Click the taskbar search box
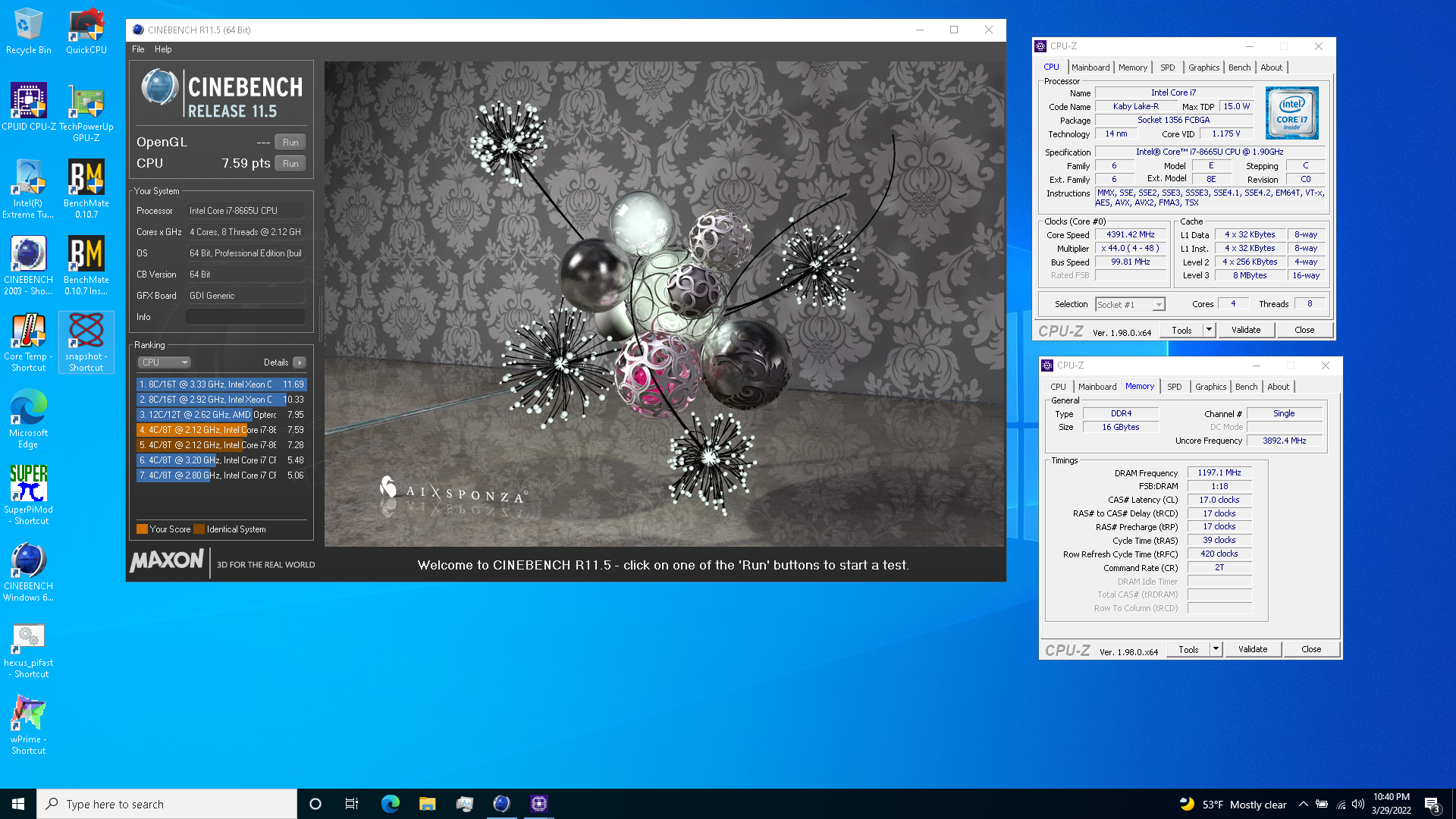Viewport: 1456px width, 819px height. [x=167, y=804]
